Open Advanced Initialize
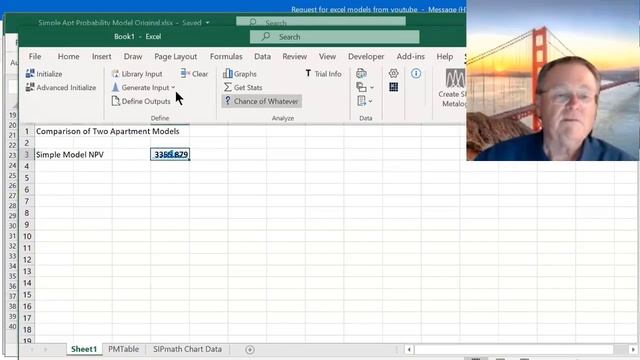This screenshot has height=360, width=640. tap(60, 87)
